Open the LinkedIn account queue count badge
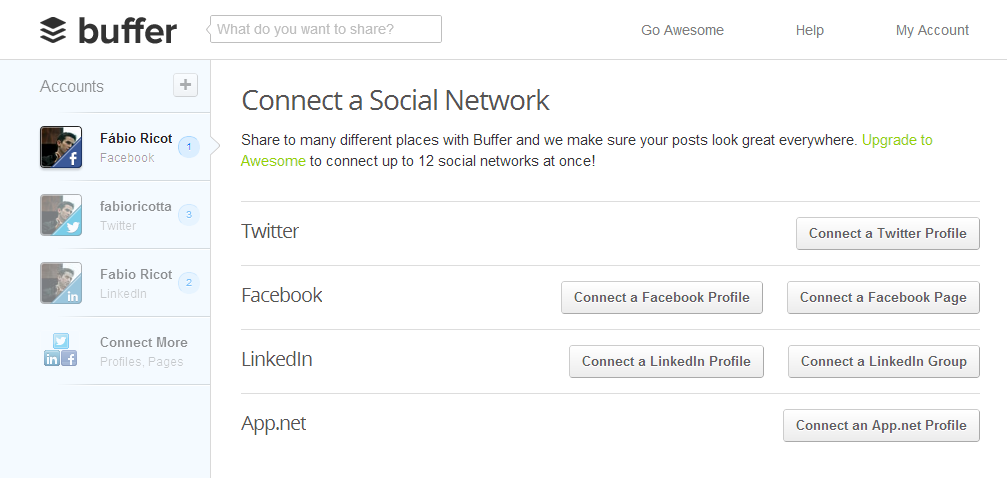 [188, 282]
